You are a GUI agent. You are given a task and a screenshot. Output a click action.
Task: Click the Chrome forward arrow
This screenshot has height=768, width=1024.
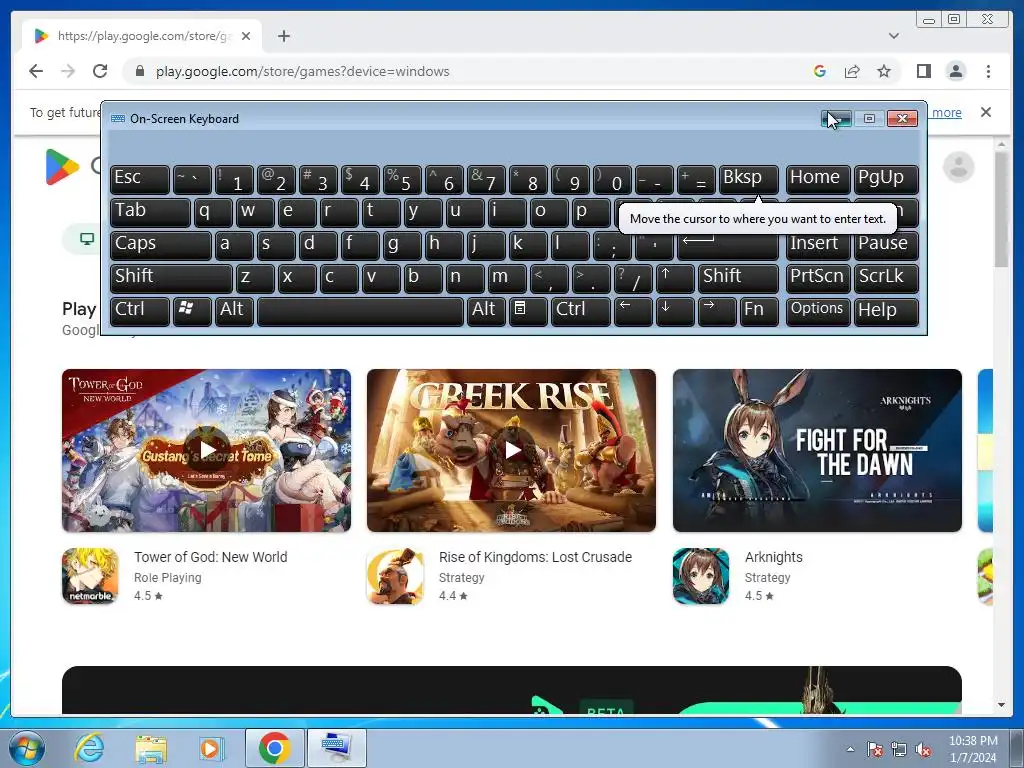coord(68,71)
